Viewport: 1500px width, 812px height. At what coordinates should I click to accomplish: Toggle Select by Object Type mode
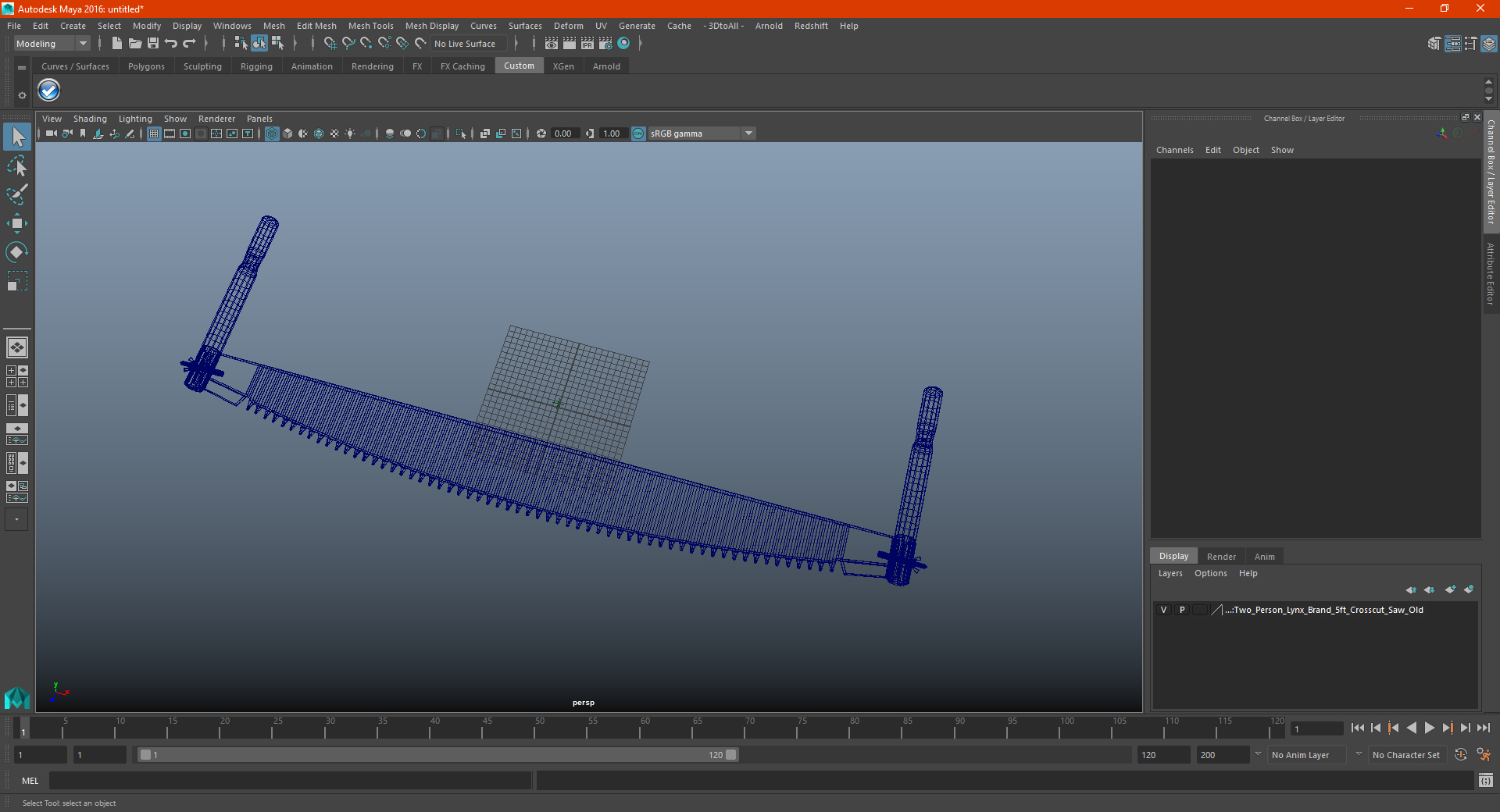point(259,44)
